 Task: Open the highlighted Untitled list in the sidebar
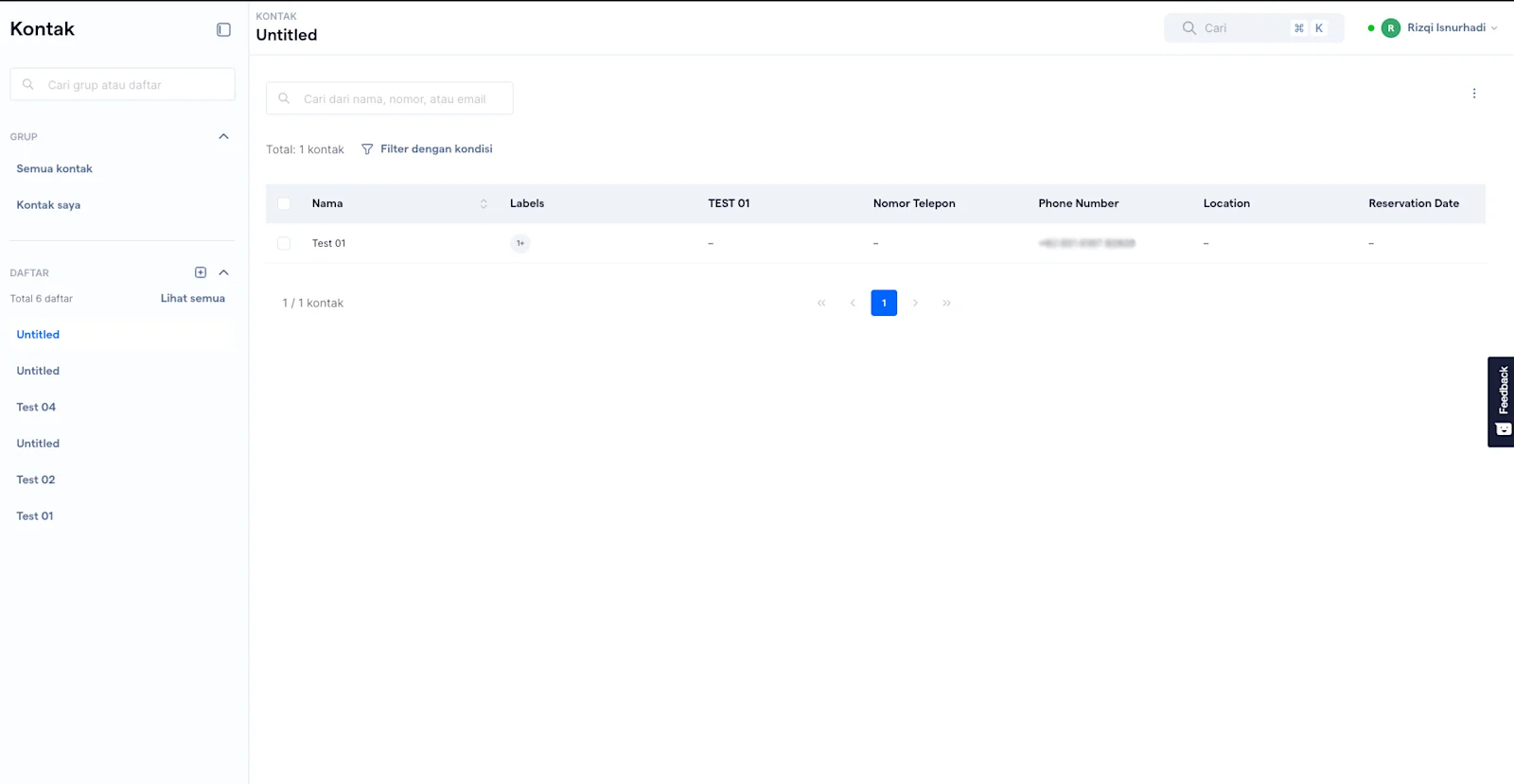pos(38,335)
